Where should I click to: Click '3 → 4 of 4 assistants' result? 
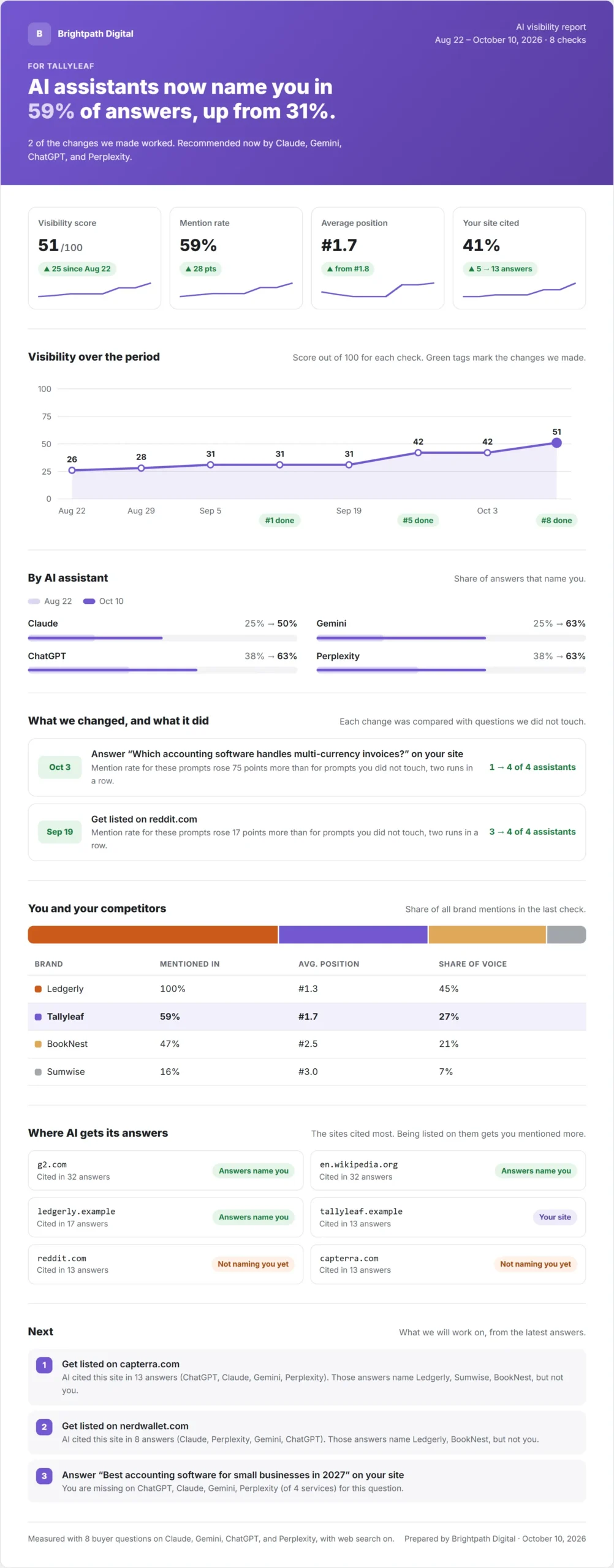click(x=533, y=832)
